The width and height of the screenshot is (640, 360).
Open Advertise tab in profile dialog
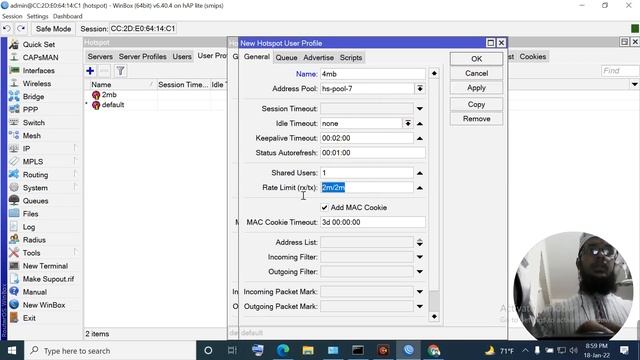(318, 58)
